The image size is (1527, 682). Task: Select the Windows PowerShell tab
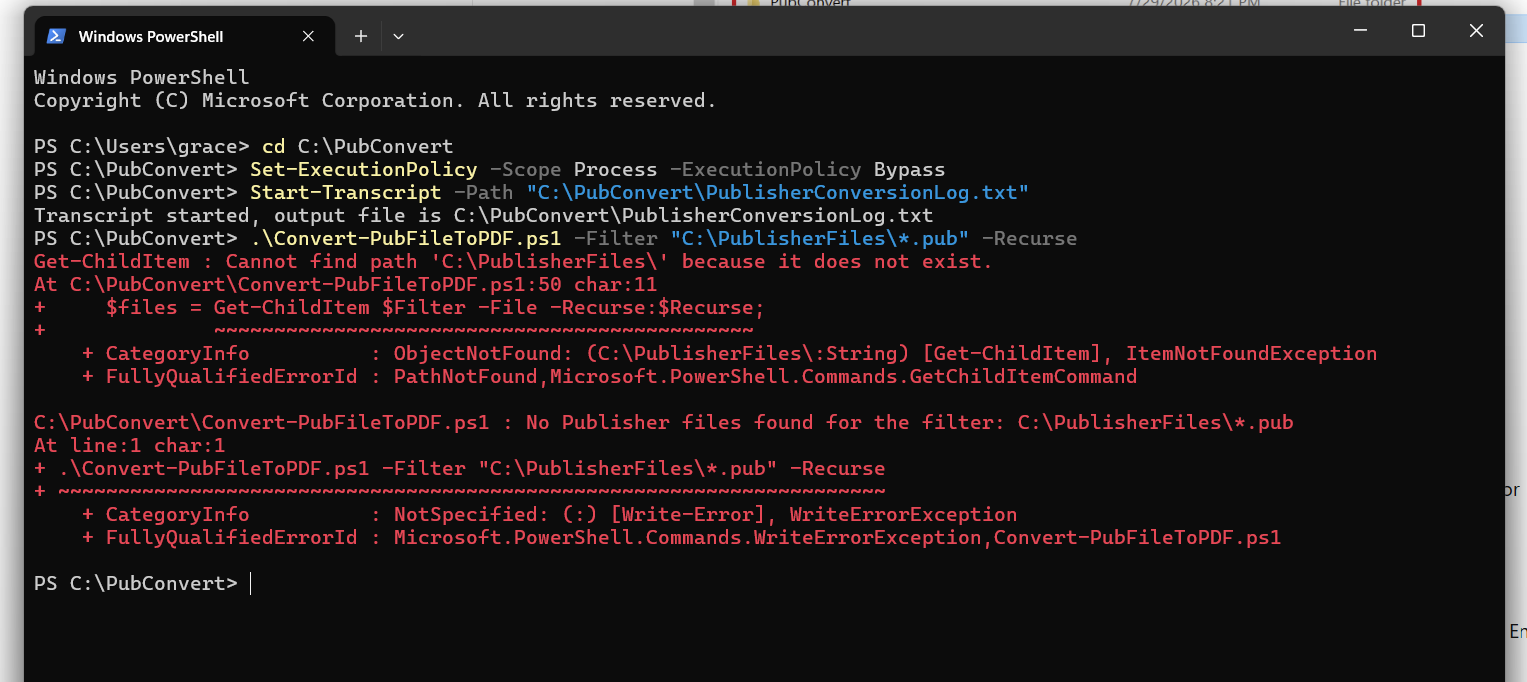(184, 36)
